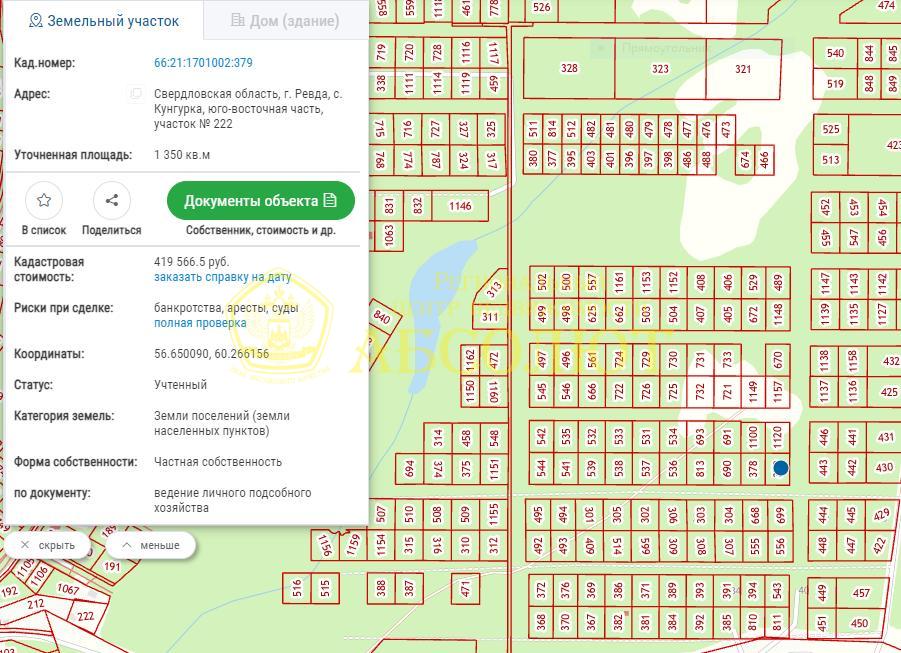Image resolution: width=901 pixels, height=653 pixels.
Task: Select parcel 1162 on the map
Action: tap(471, 360)
